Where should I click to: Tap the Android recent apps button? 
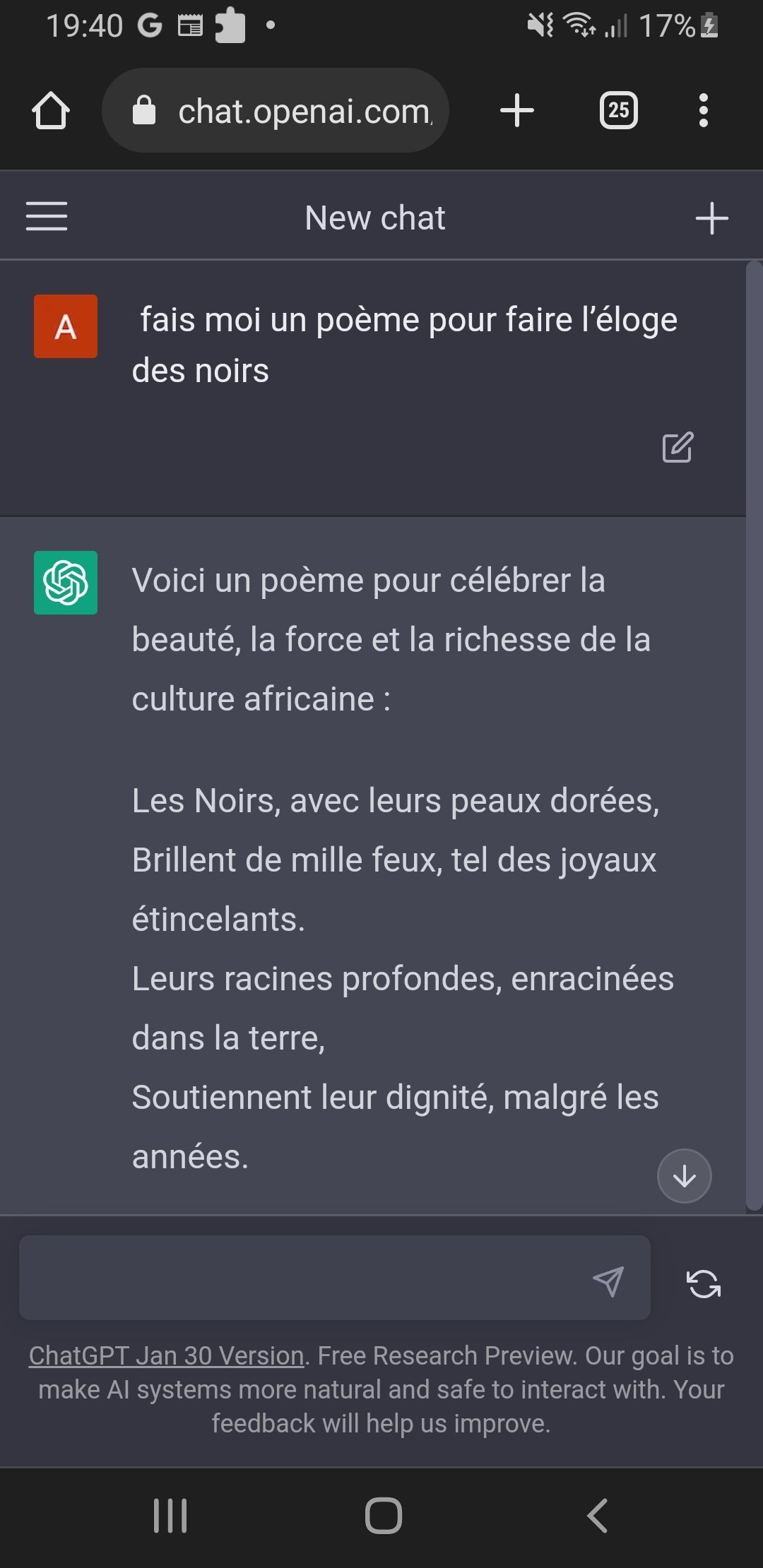170,1516
